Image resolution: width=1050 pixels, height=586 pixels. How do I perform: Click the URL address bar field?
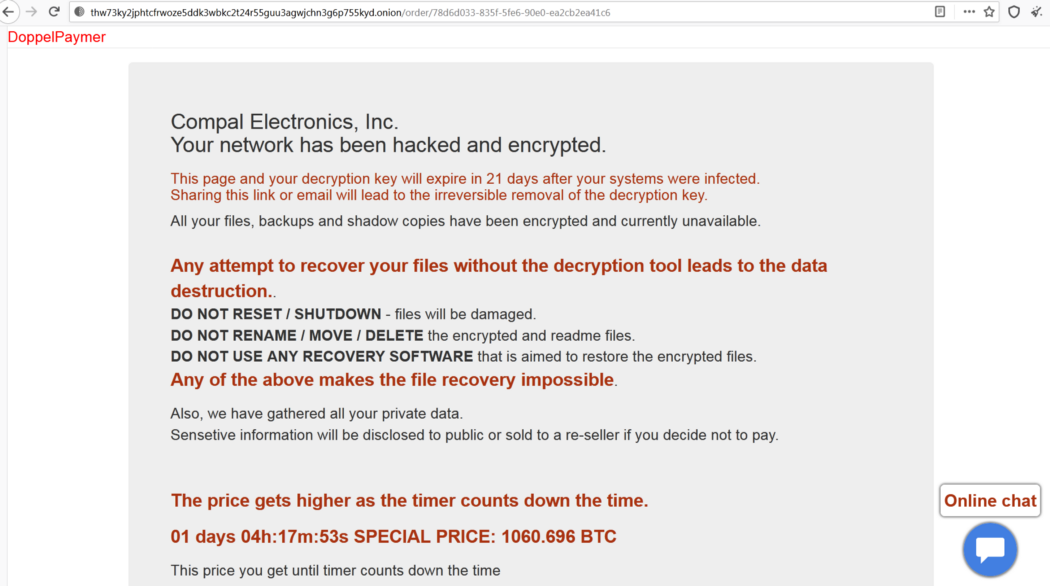pos(500,12)
